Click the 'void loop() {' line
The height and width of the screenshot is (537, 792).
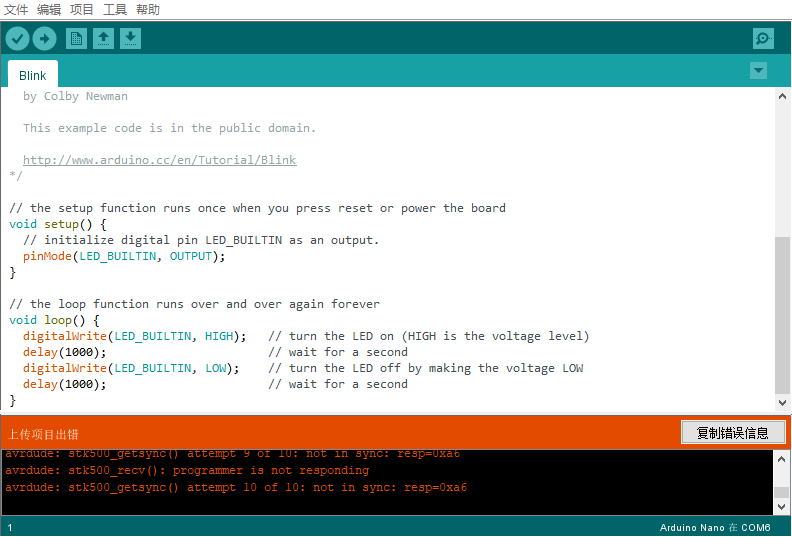pos(54,320)
